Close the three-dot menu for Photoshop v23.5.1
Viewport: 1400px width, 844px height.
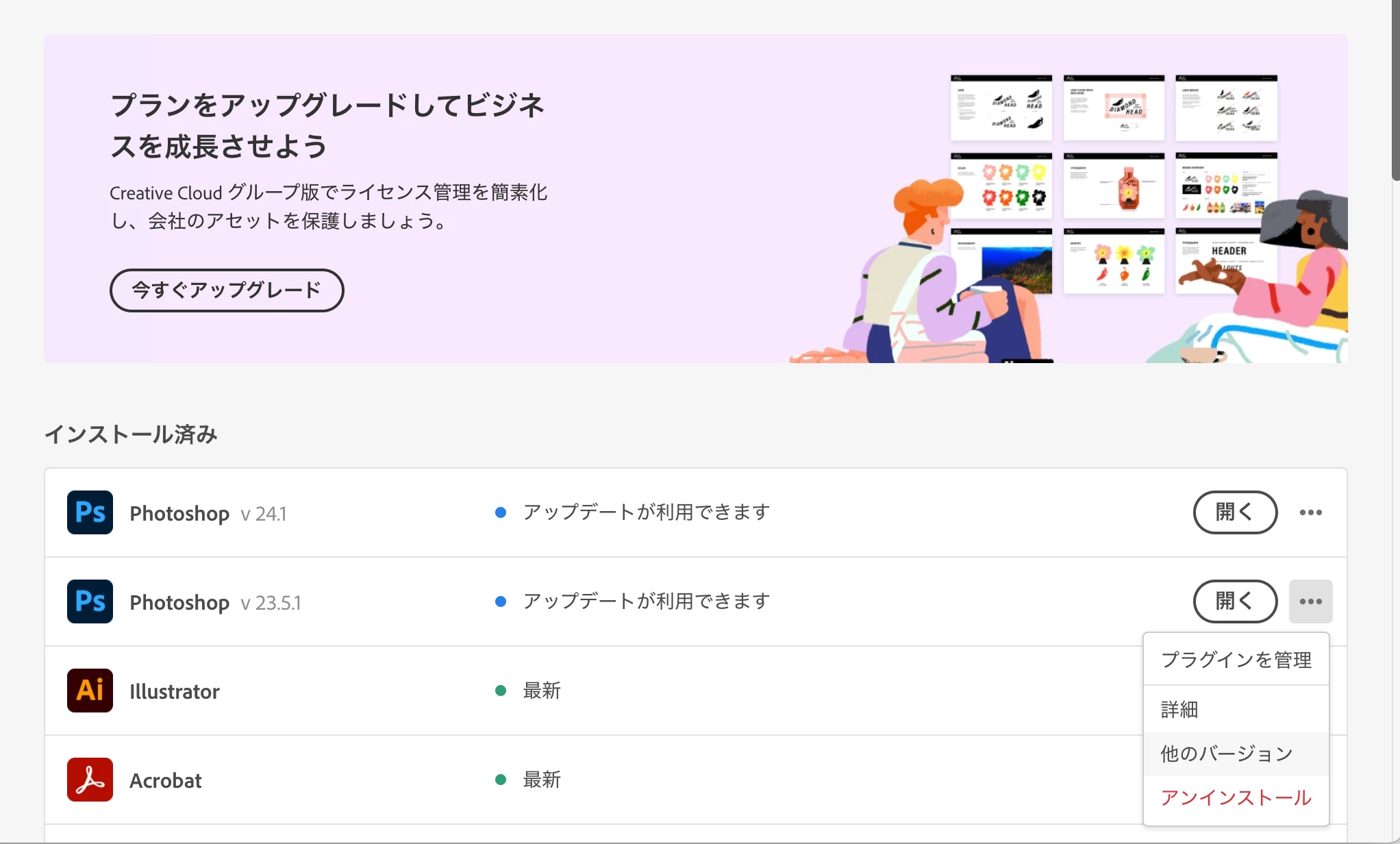1310,601
